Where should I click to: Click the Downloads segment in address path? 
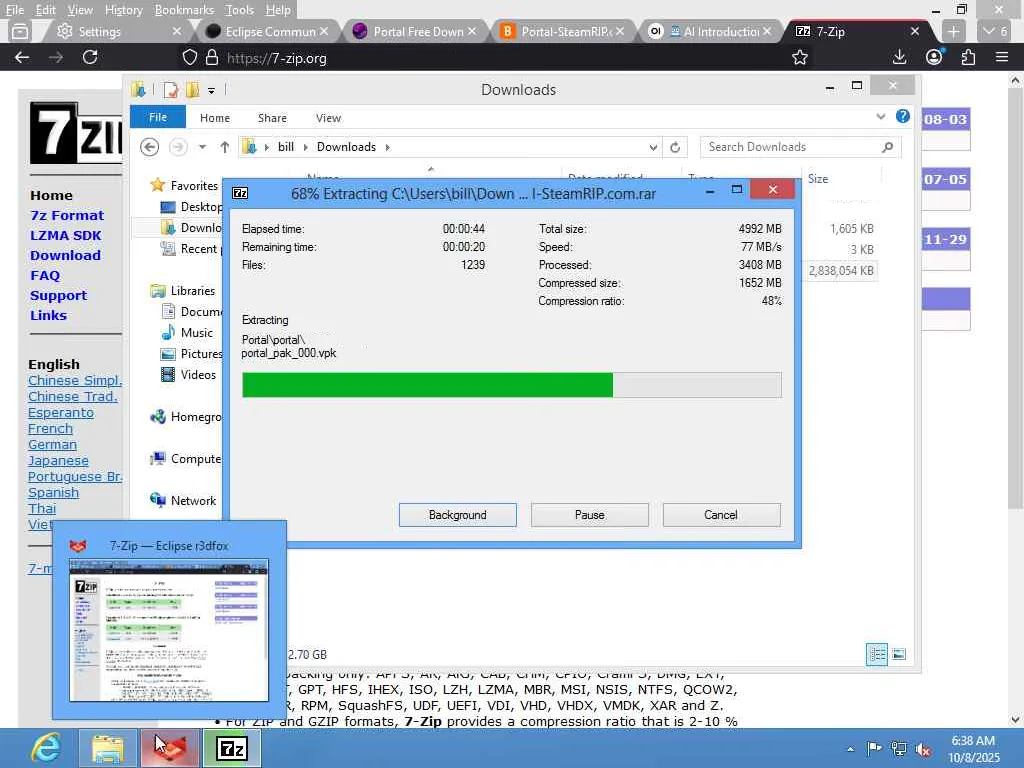point(346,147)
